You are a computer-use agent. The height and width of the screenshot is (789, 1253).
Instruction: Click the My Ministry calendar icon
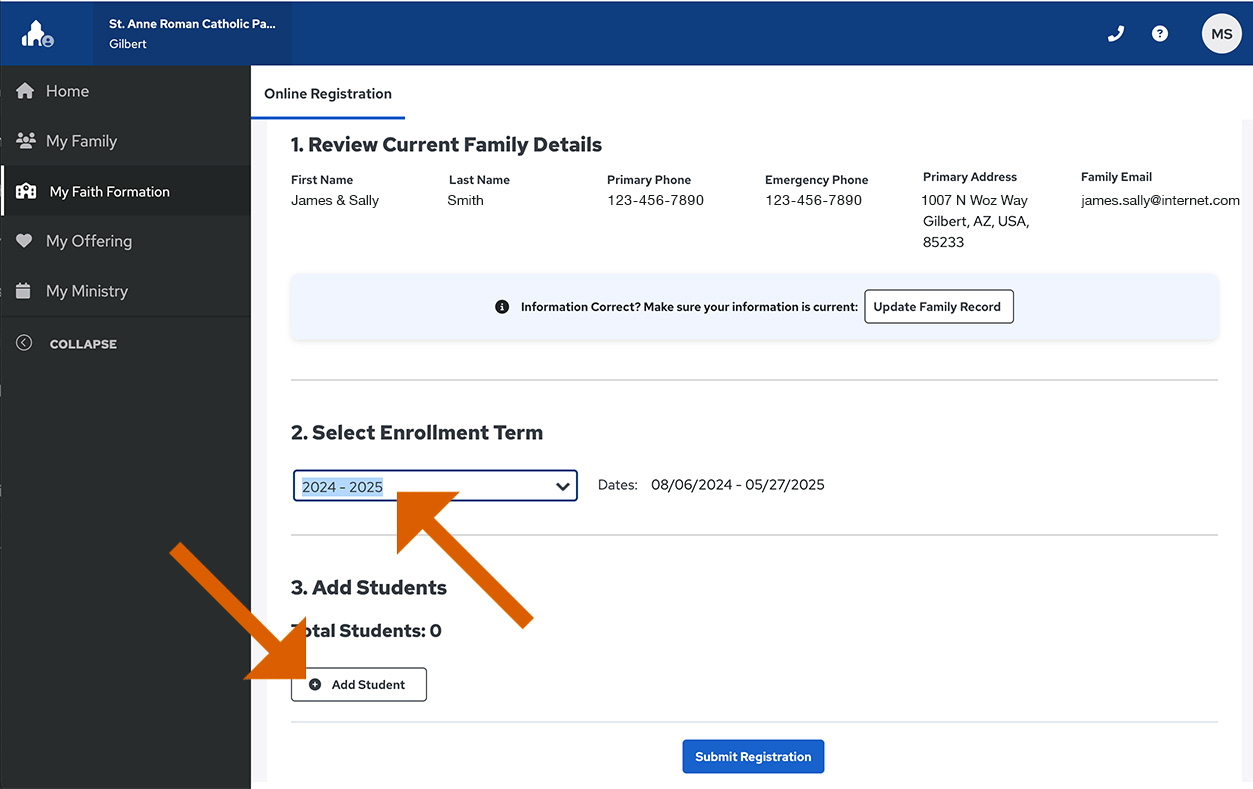click(x=24, y=291)
